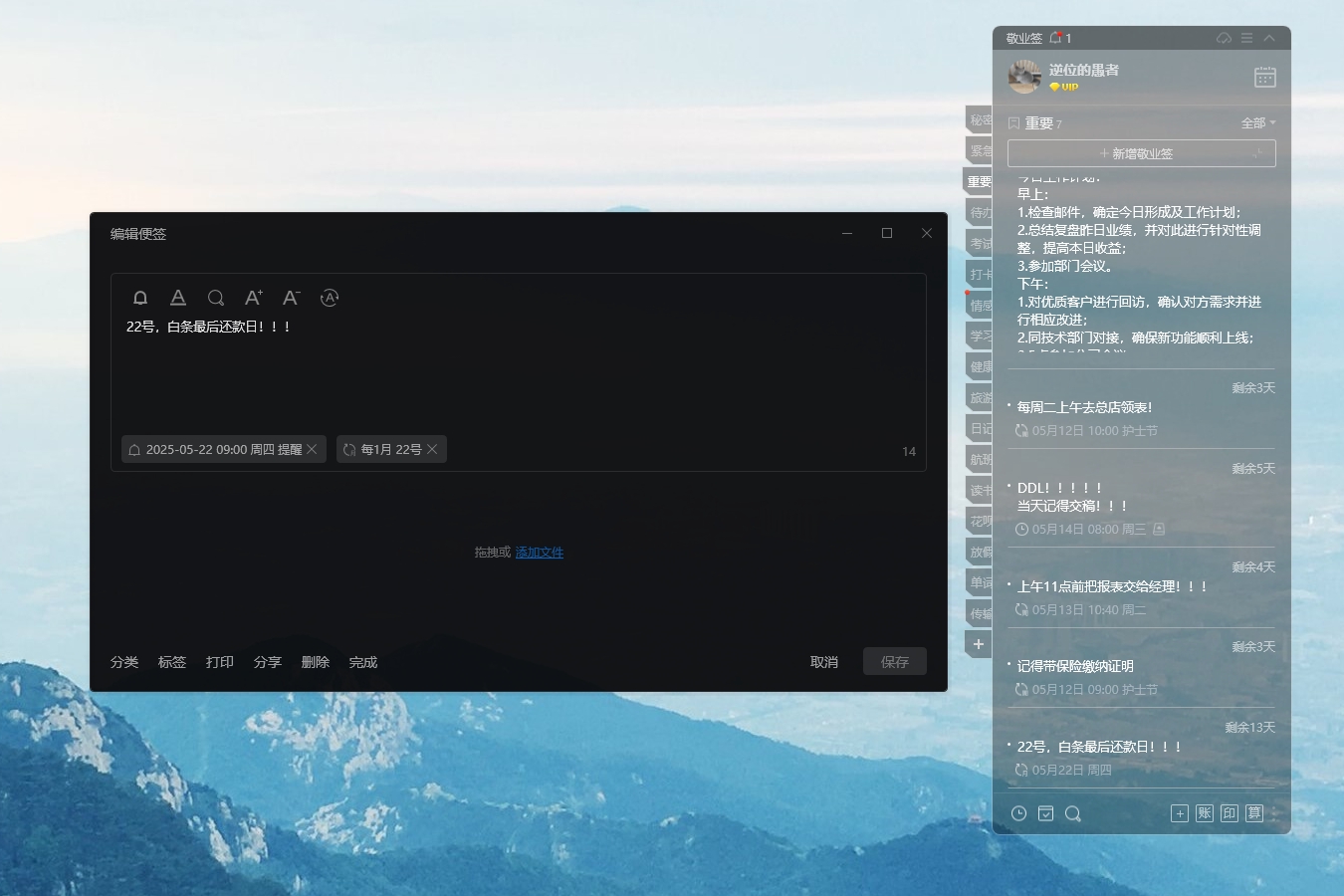The height and width of the screenshot is (896, 1344).
Task: Switch to the 打卡 category tab
Action: click(979, 274)
